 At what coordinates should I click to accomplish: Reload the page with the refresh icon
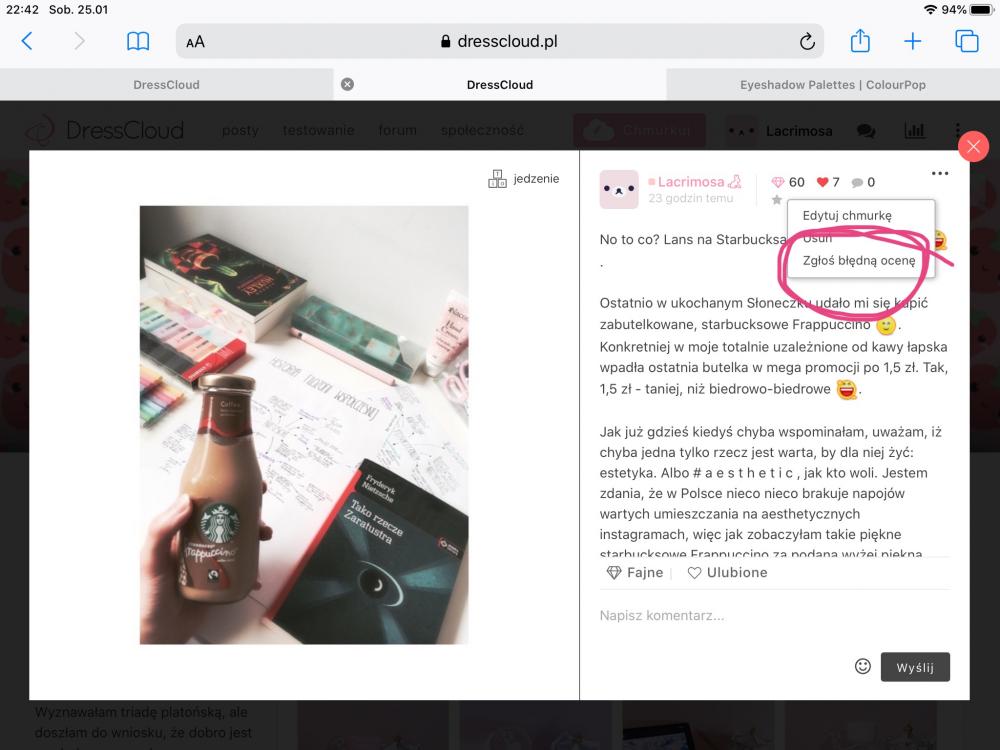click(807, 42)
